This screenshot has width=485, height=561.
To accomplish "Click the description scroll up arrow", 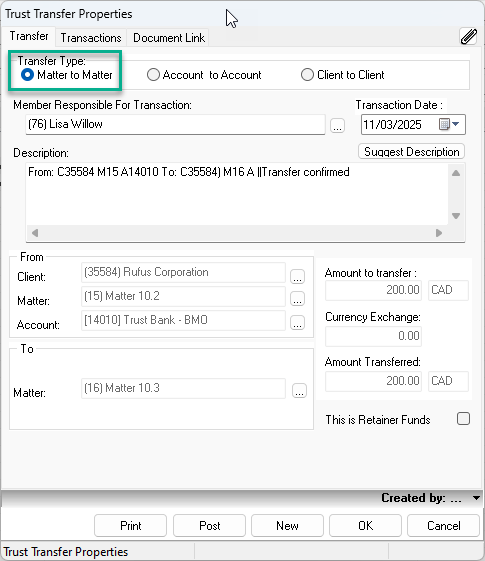I will pyautogui.click(x=456, y=173).
